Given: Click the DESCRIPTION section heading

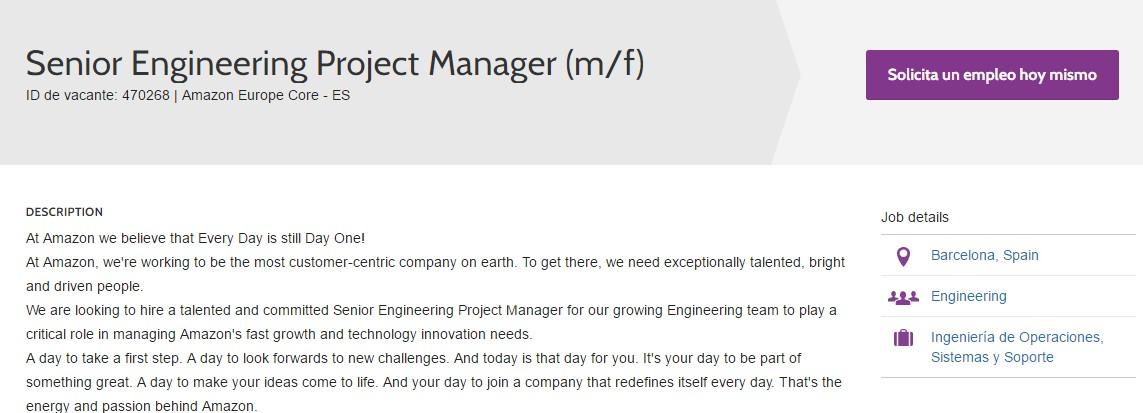Looking at the screenshot, I should tap(64, 212).
